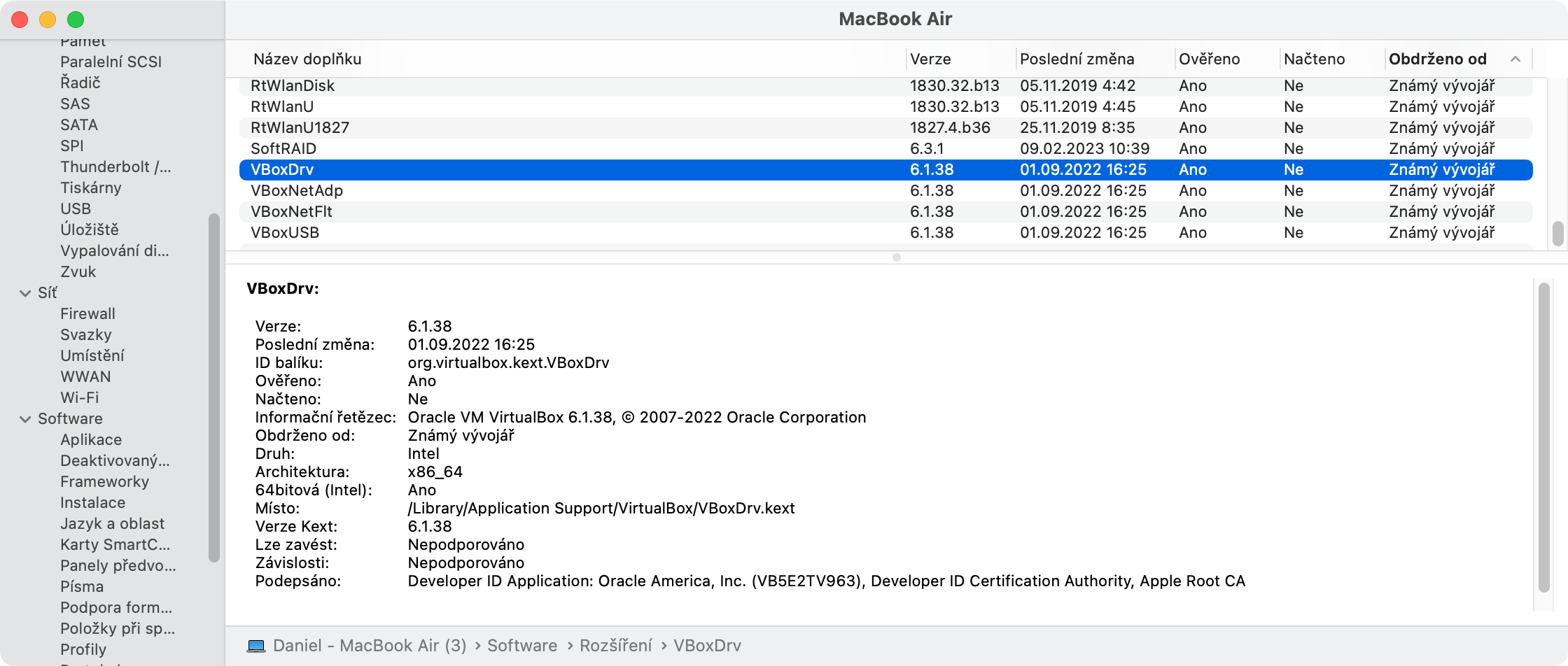Click the sort arrow in Obdrženo od header
This screenshot has height=666, width=1568.
[x=1515, y=59]
